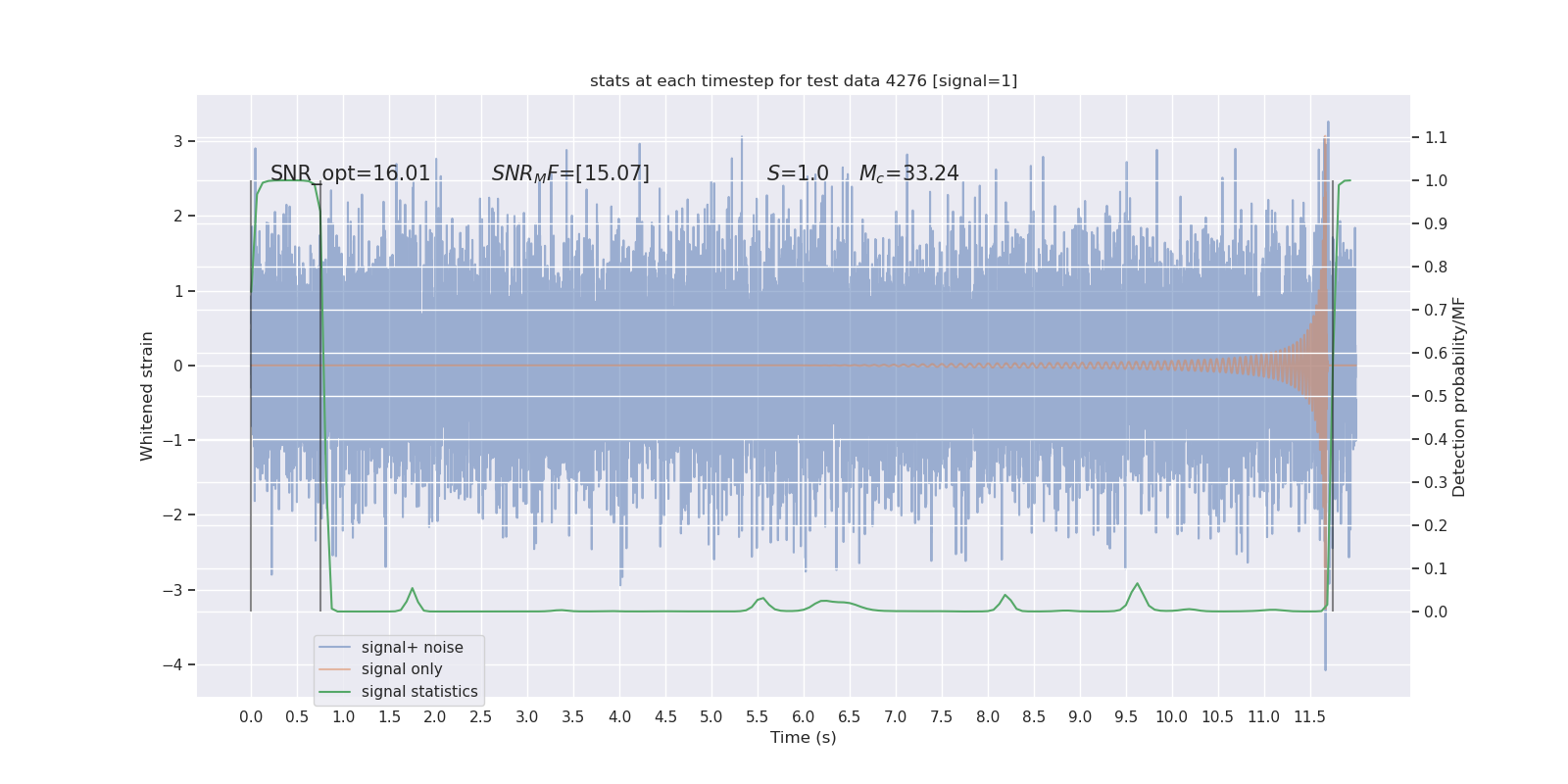Select the 'signal statistics' legend label
The height and width of the screenshot is (784, 1568).
tap(419, 692)
